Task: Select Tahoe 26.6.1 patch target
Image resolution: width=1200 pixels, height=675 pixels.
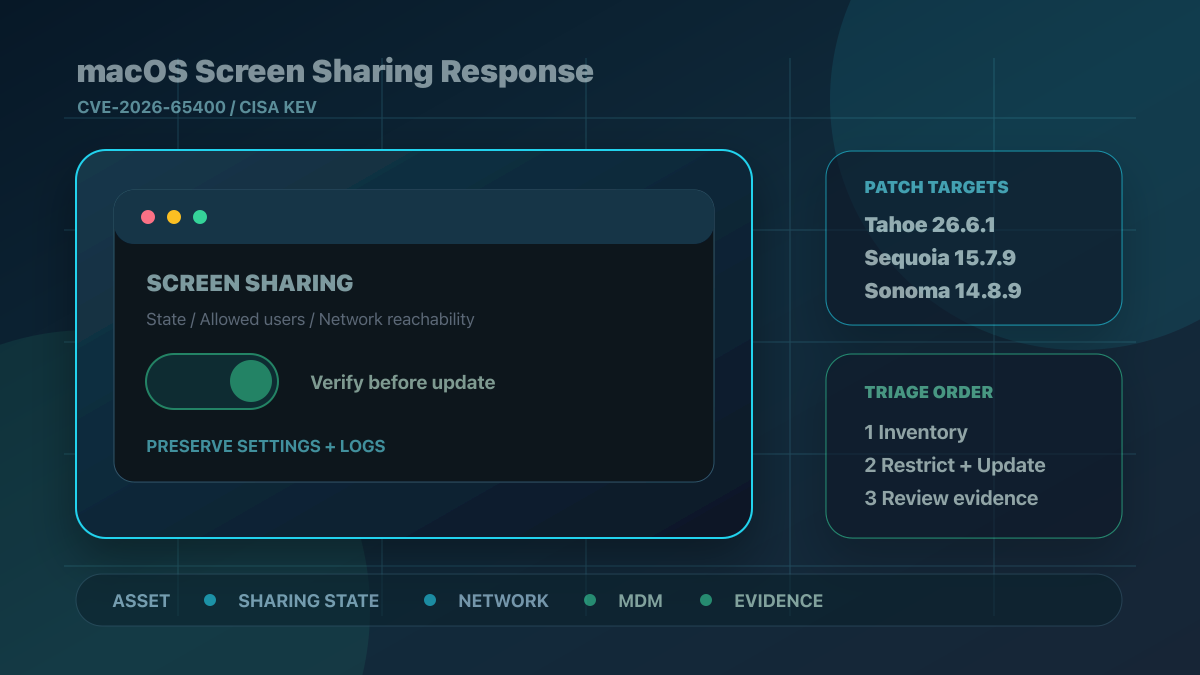Action: pos(930,225)
